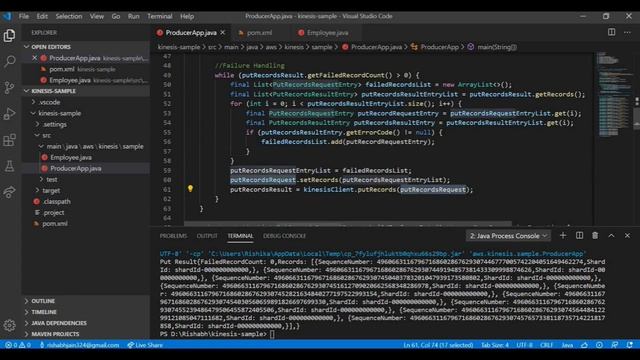Click the Ln 61, Col 74 cursor position
Image resolution: width=640 pixels, height=360 pixels.
(438, 345)
